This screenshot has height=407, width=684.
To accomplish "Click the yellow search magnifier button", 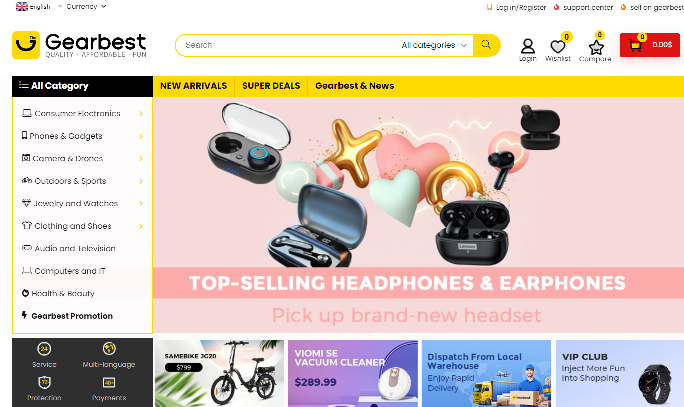I will tap(486, 45).
